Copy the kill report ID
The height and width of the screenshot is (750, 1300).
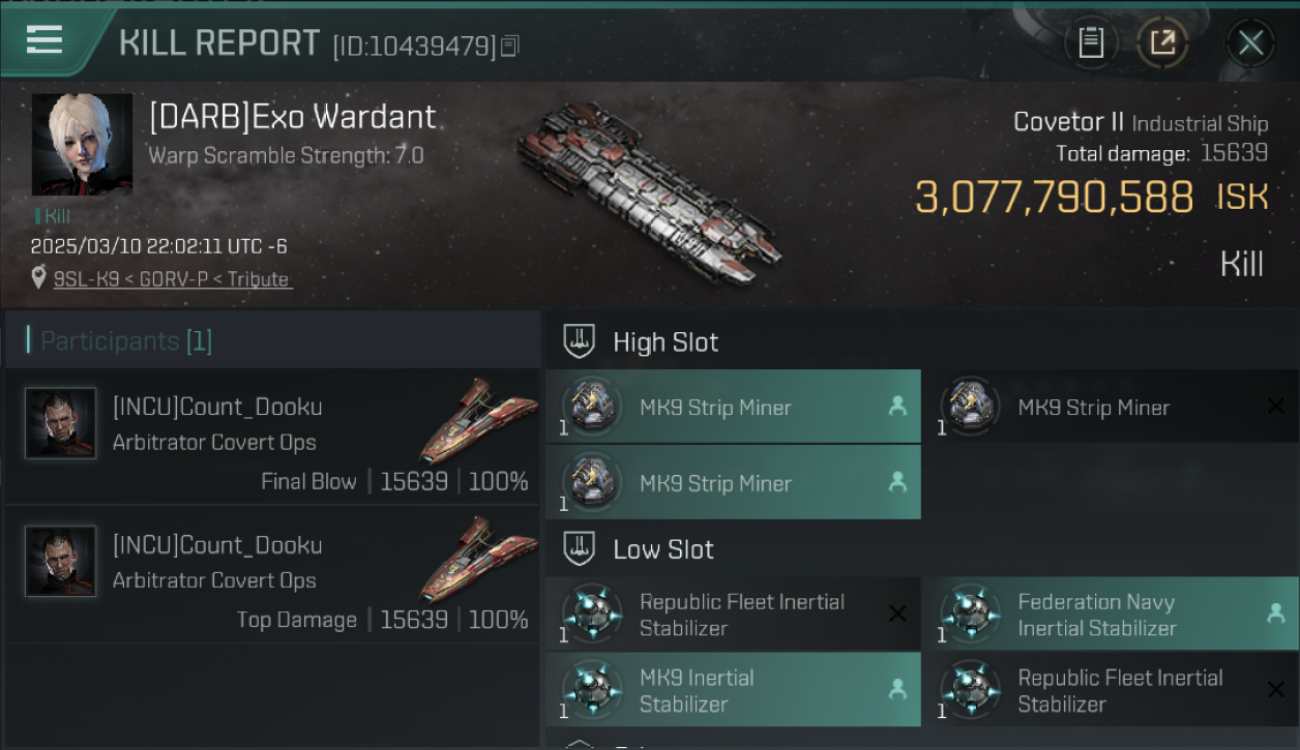click(510, 46)
